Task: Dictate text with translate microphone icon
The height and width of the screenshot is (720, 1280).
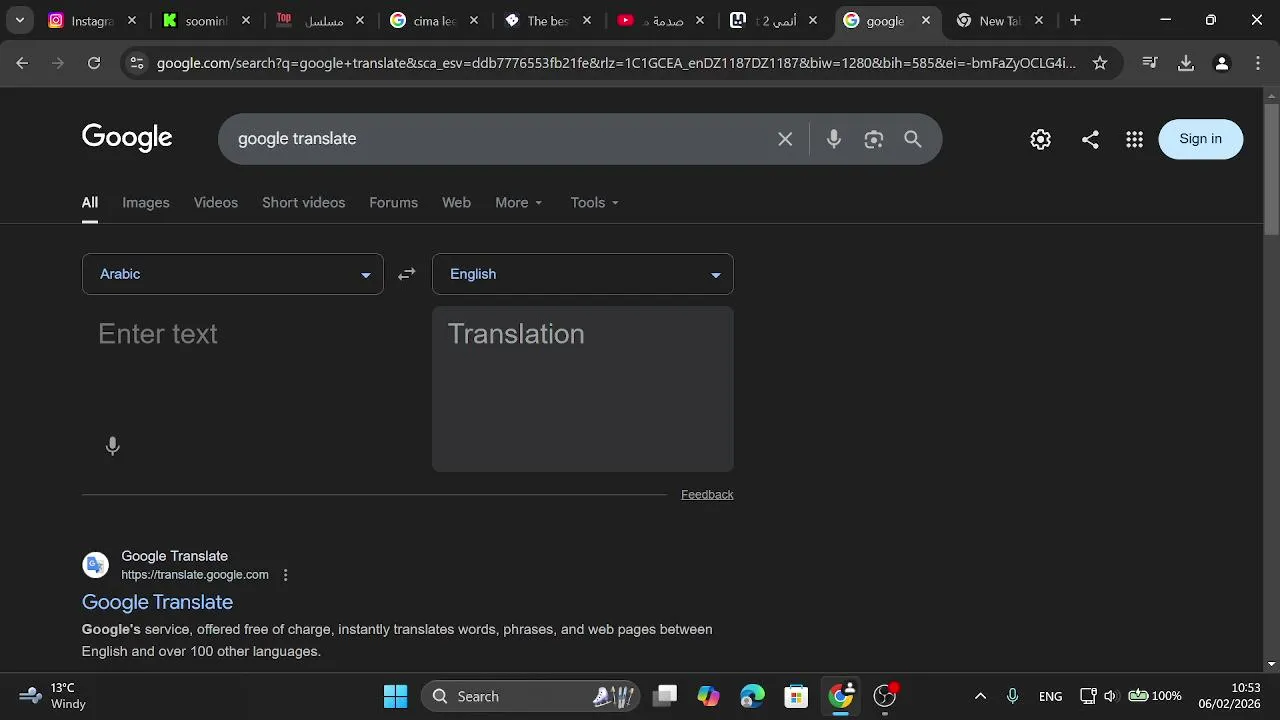Action: 113,446
